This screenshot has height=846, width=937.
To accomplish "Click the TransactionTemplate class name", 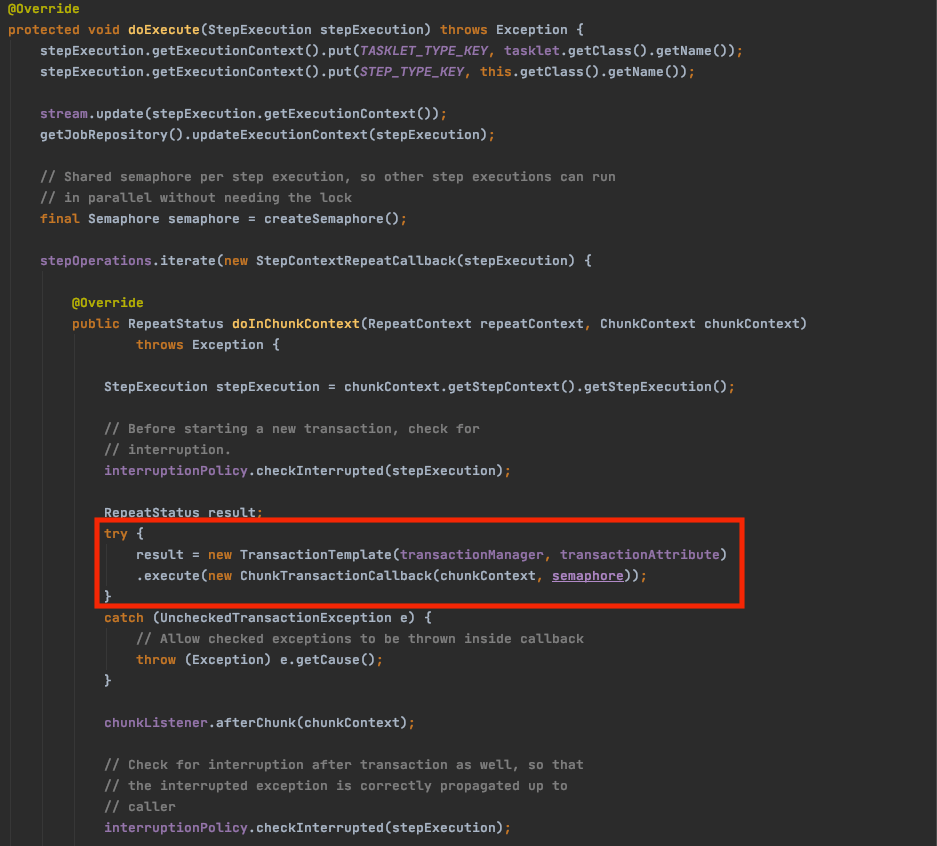I will click(x=316, y=554).
